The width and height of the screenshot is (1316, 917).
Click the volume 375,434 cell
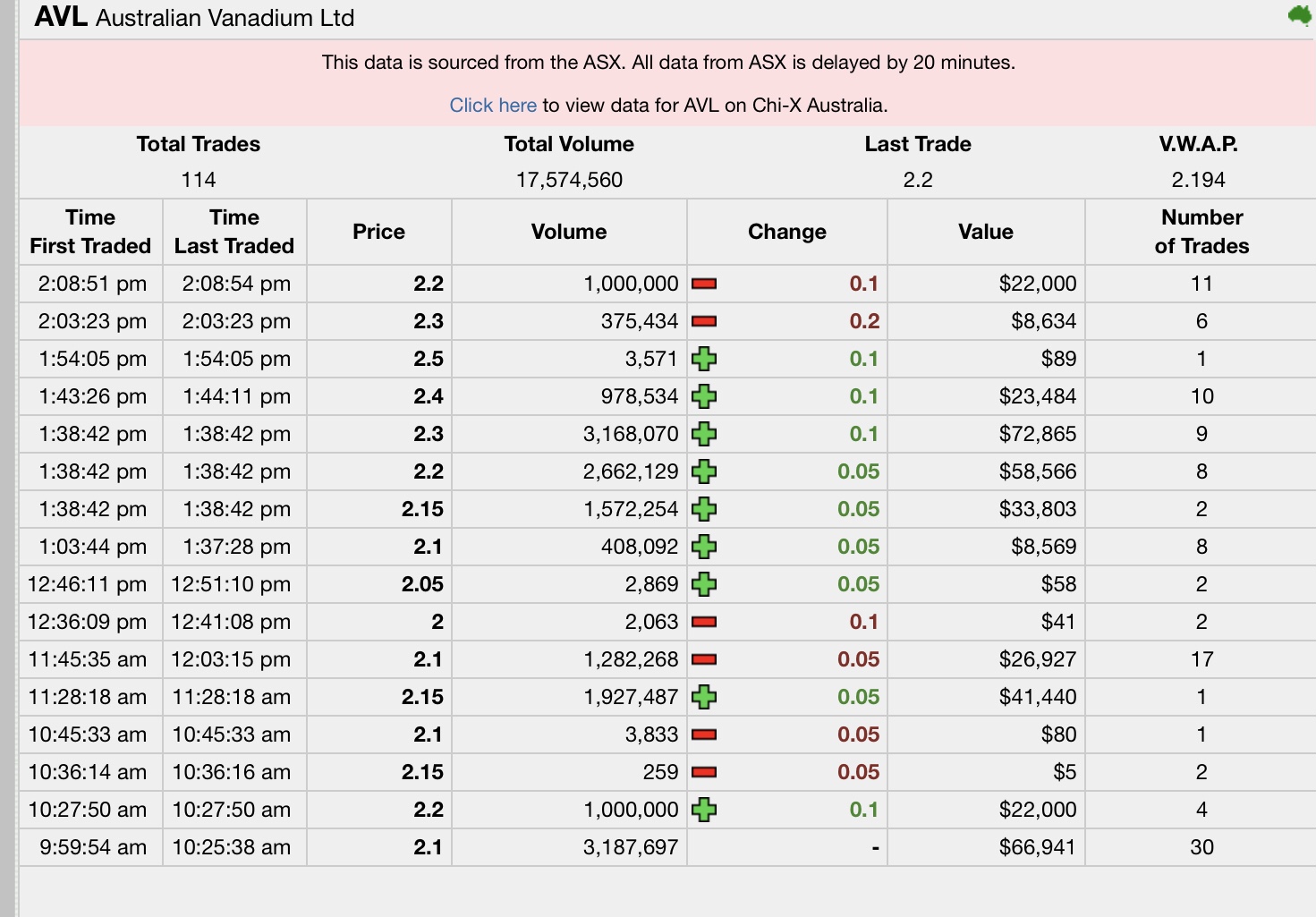pos(569,321)
